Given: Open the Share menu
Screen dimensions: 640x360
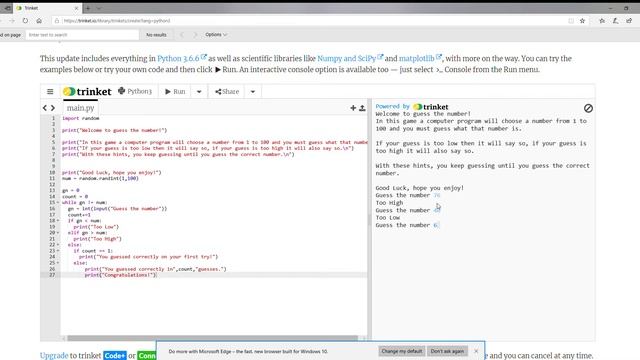Looking at the screenshot, I should click(227, 91).
